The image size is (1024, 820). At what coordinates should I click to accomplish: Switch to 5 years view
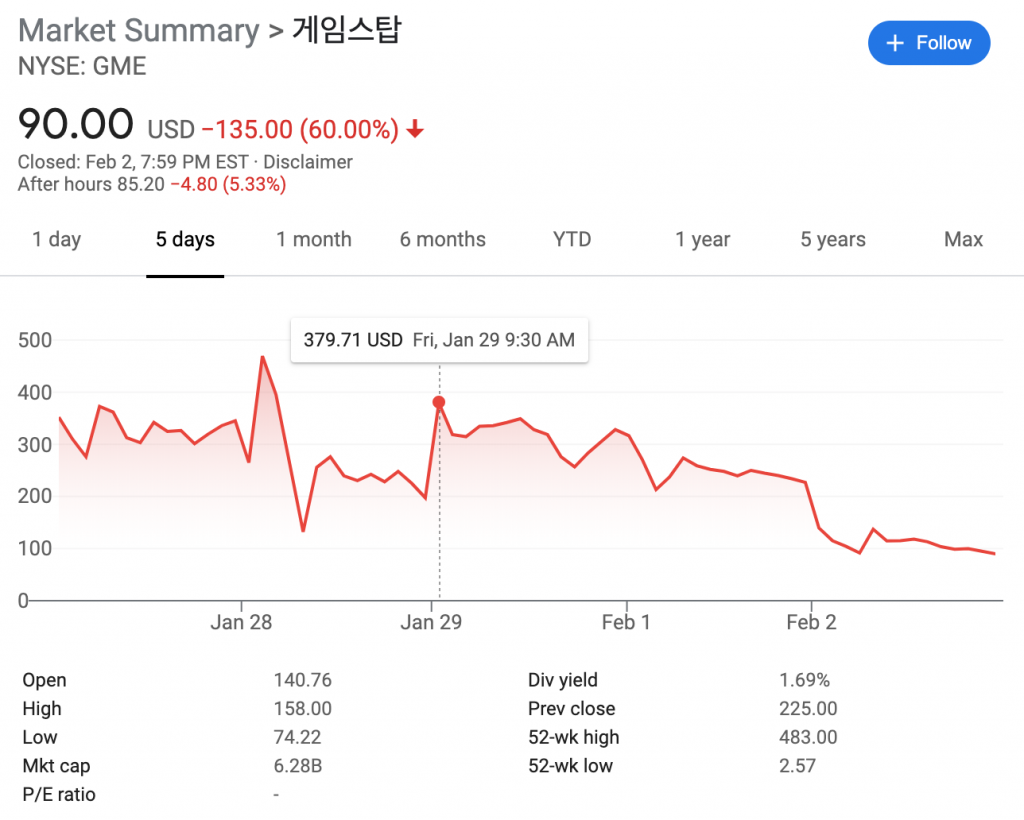[x=833, y=240]
